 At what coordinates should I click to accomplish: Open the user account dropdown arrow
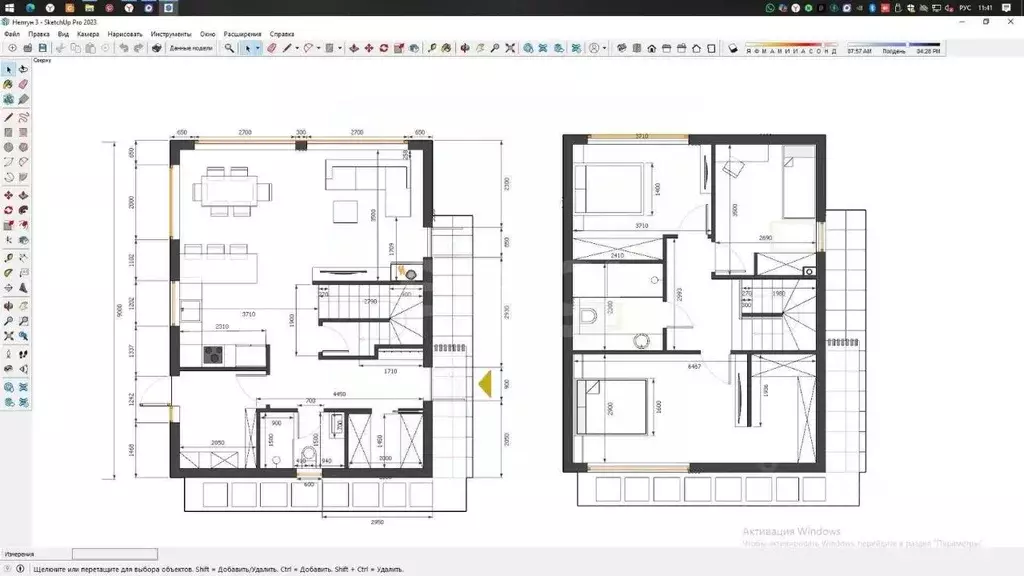[604, 48]
